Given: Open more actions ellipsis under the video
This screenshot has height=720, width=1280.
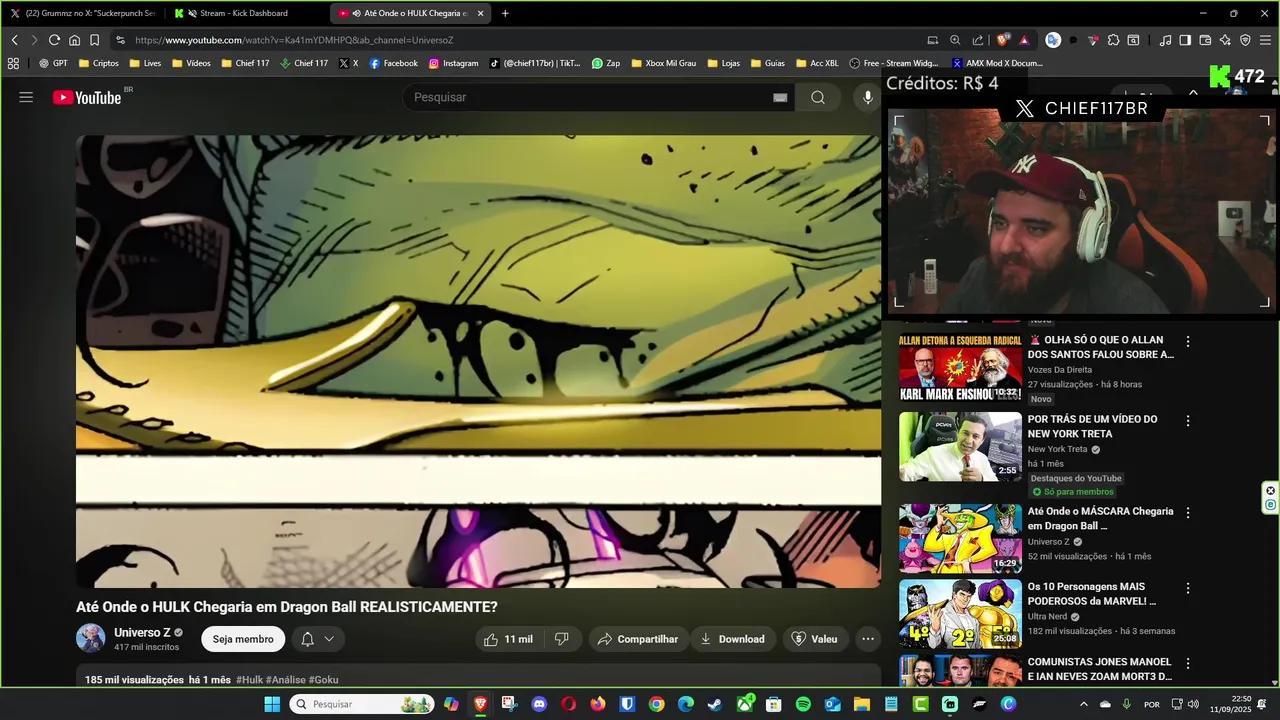Looking at the screenshot, I should click(x=868, y=639).
